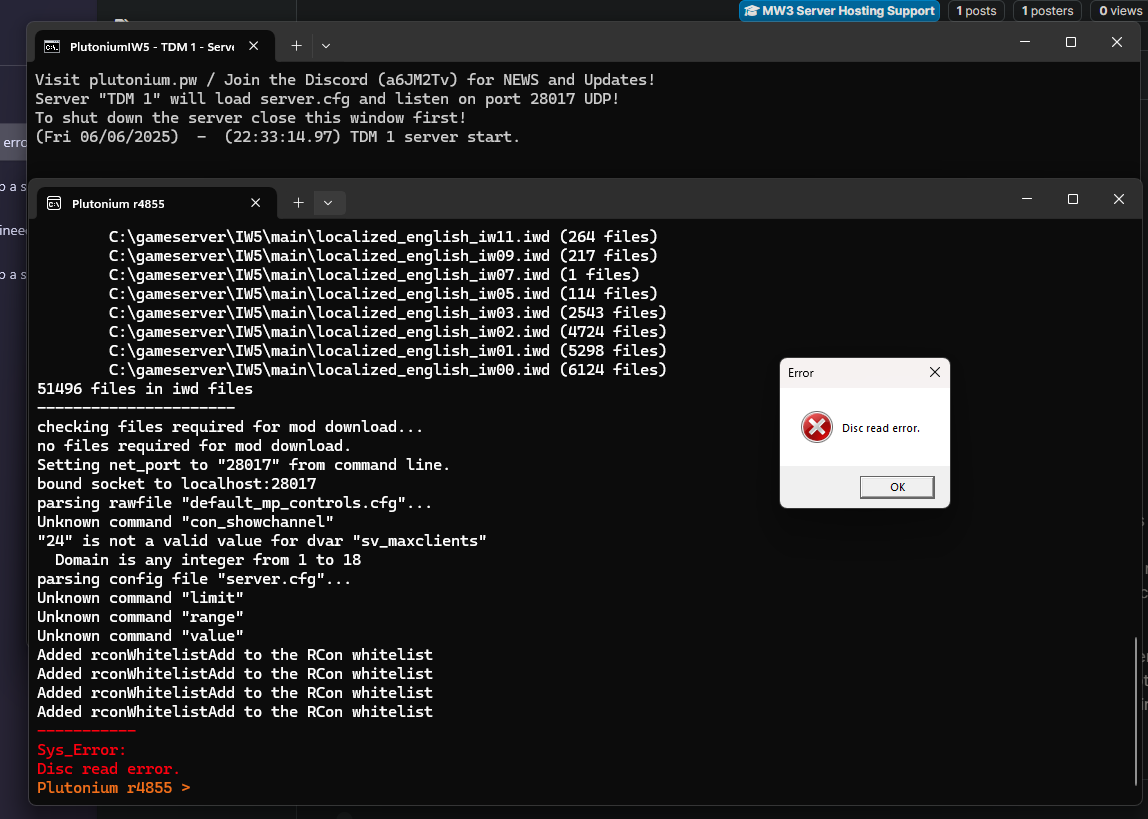Click 'Domain is any integer from 1 to 18'
Viewport: 1148px width, 819px height.
tap(208, 560)
